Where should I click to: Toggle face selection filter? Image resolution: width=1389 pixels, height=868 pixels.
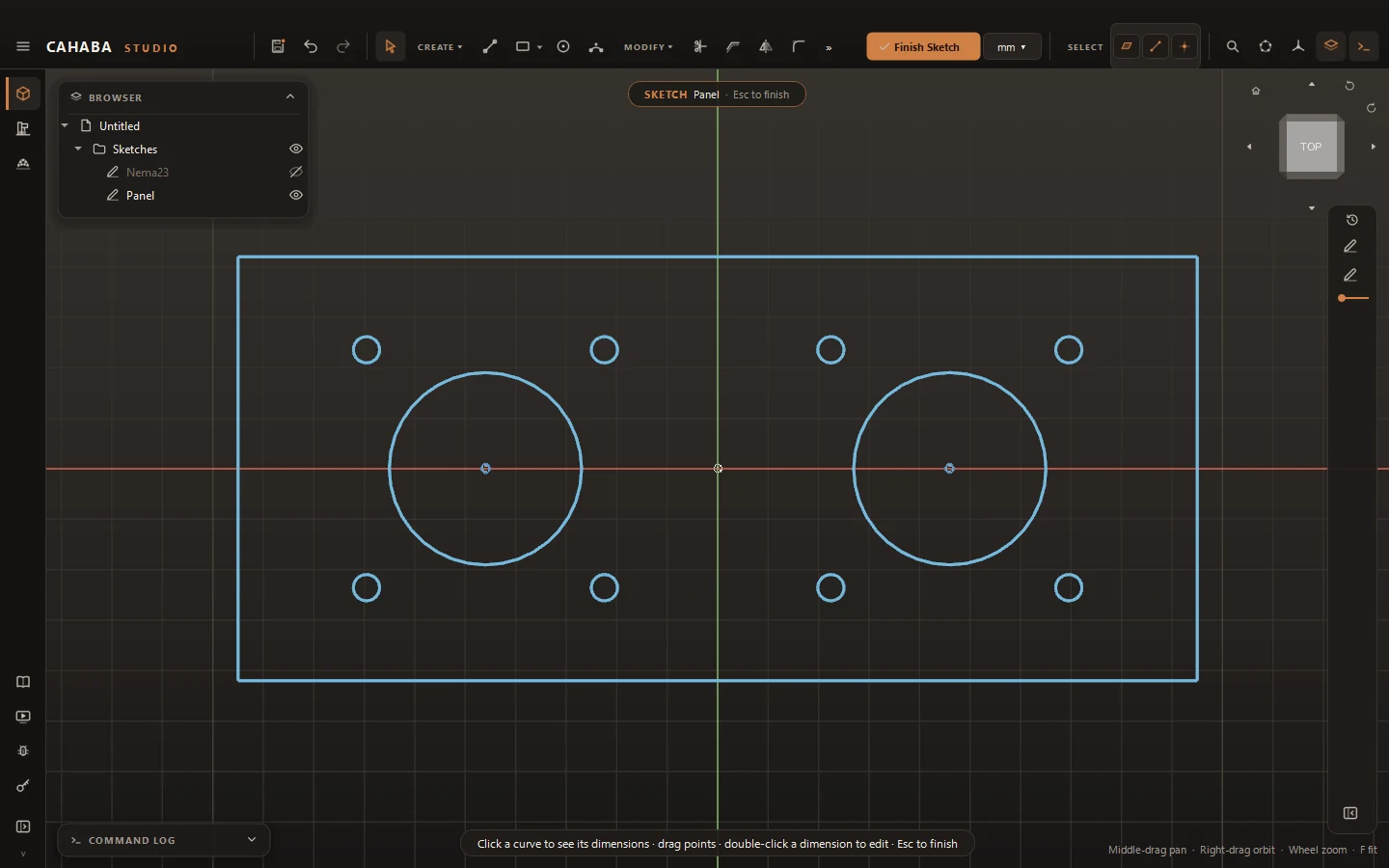pyautogui.click(x=1127, y=46)
